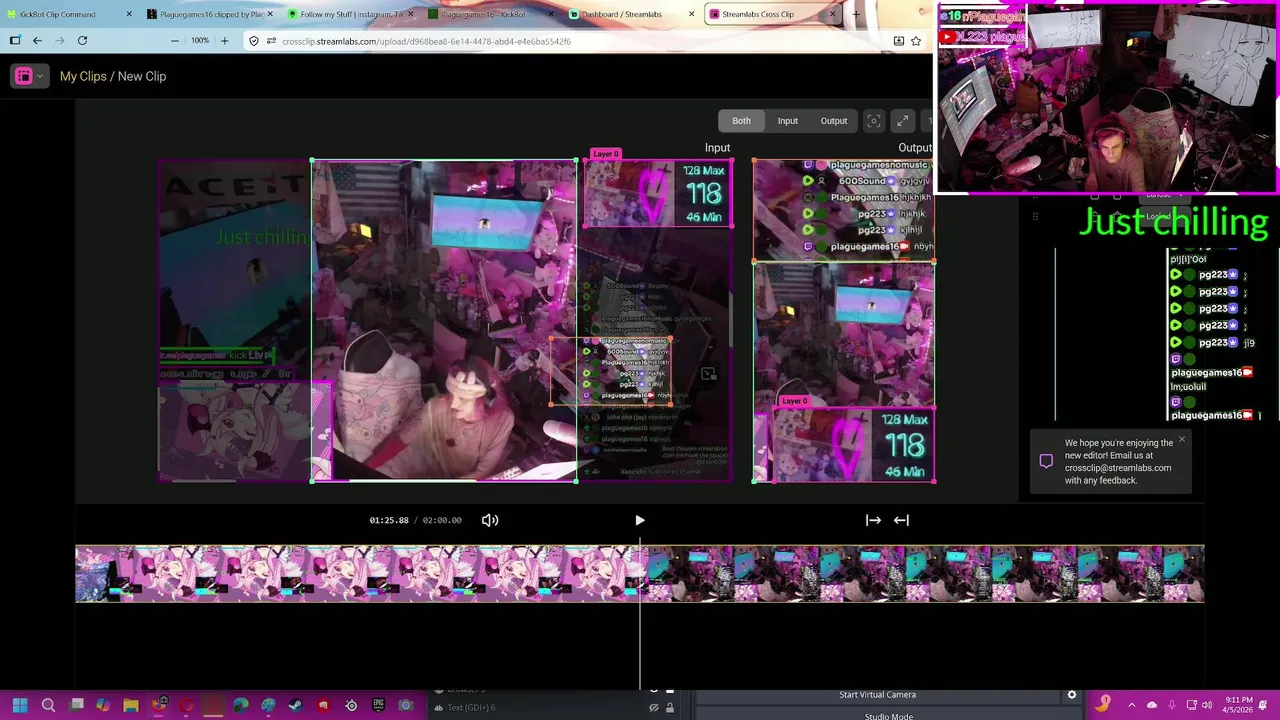The height and width of the screenshot is (720, 1280).
Task: Dismiss the feedback notification
Action: coord(1182,439)
